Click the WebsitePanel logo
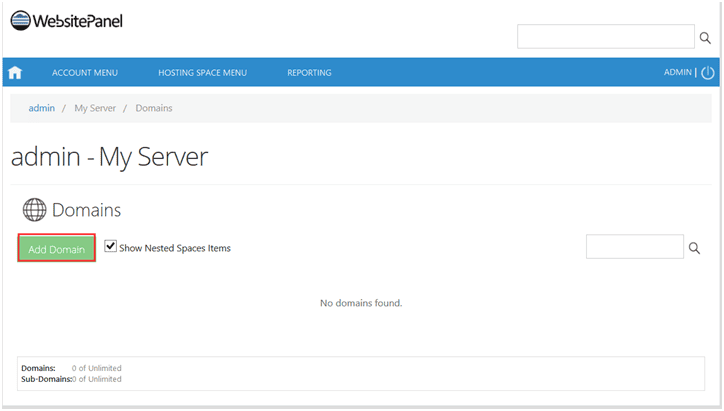This screenshot has width=724, height=411. click(x=66, y=21)
